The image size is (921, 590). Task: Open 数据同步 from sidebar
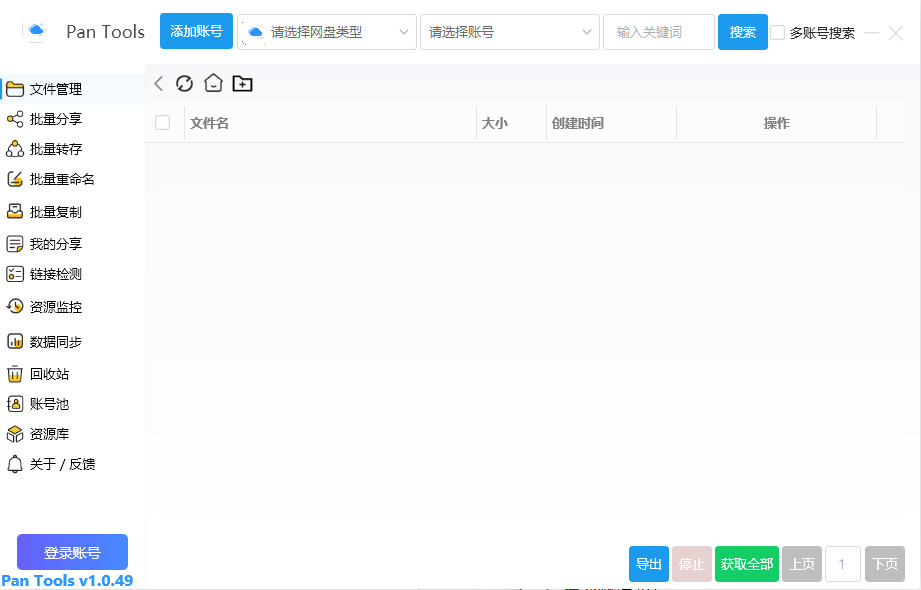click(x=72, y=341)
